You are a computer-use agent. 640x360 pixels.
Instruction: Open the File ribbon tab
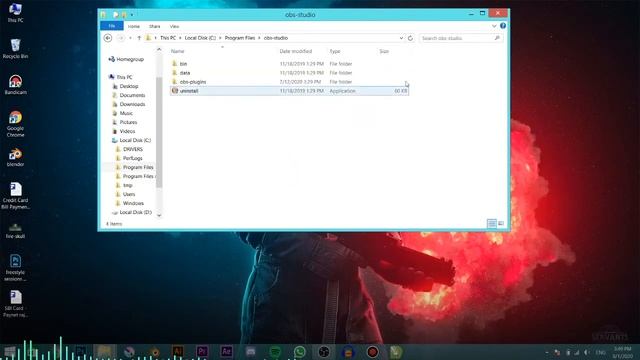[111, 26]
